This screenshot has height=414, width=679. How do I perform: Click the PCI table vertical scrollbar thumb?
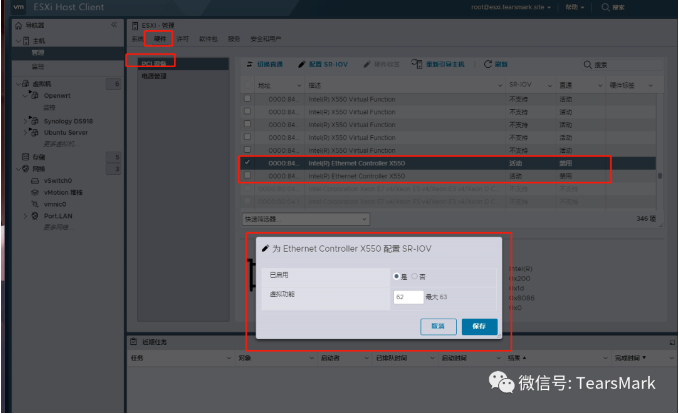coord(660,176)
